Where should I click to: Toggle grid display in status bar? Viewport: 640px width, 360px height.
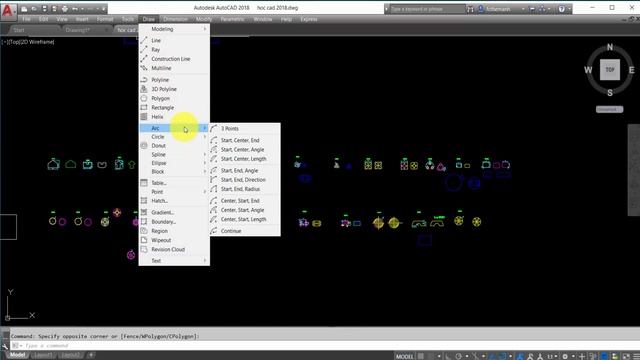point(421,356)
